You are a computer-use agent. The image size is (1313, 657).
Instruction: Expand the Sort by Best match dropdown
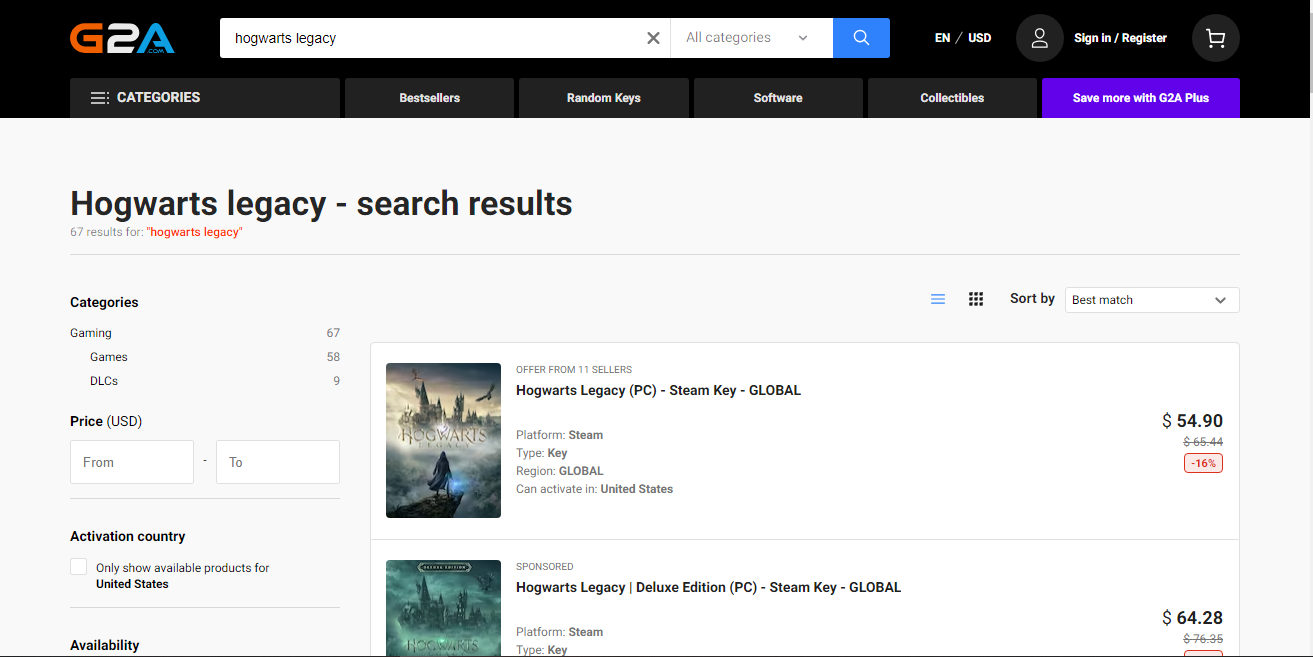pyautogui.click(x=1151, y=300)
